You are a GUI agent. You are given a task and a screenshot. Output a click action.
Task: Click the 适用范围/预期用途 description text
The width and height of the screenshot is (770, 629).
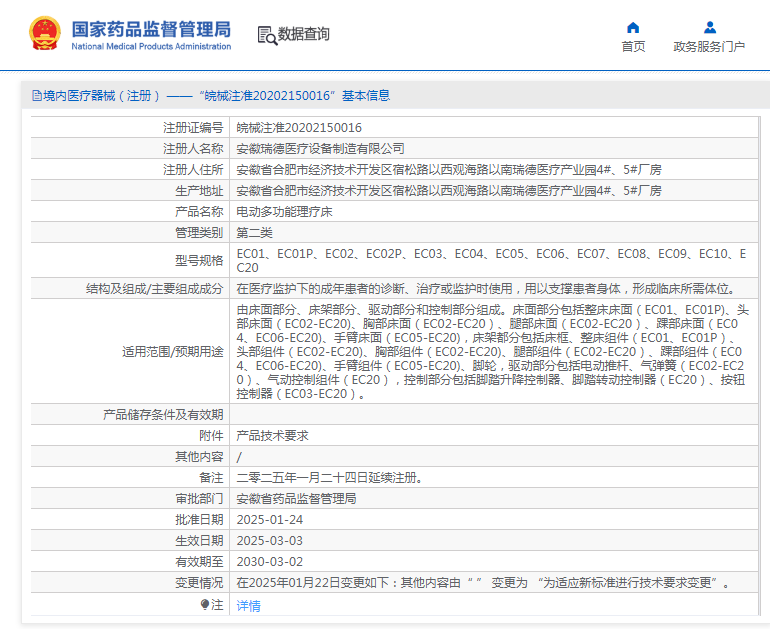tap(493, 352)
